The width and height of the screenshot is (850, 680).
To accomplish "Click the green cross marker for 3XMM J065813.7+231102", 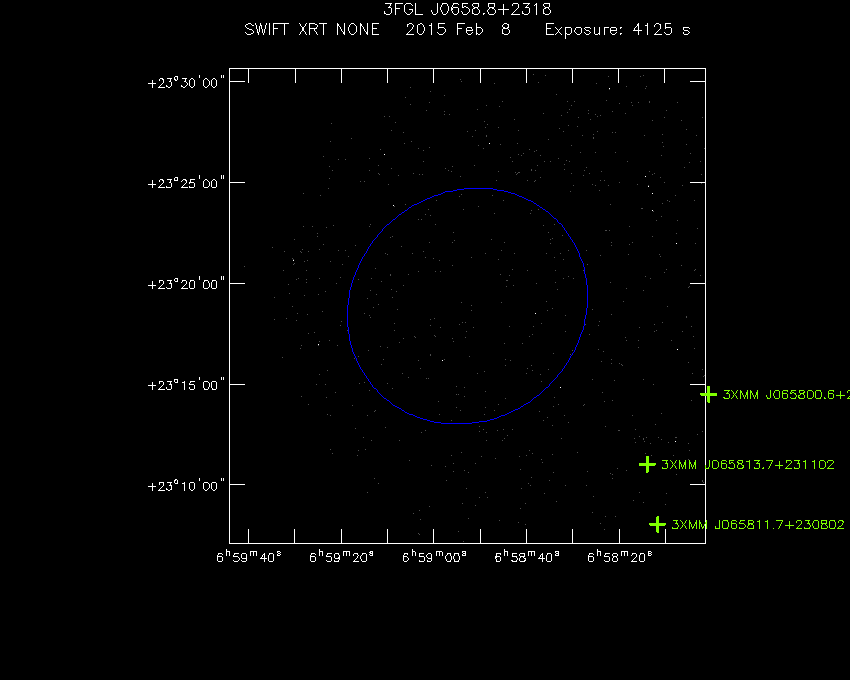I will [647, 464].
